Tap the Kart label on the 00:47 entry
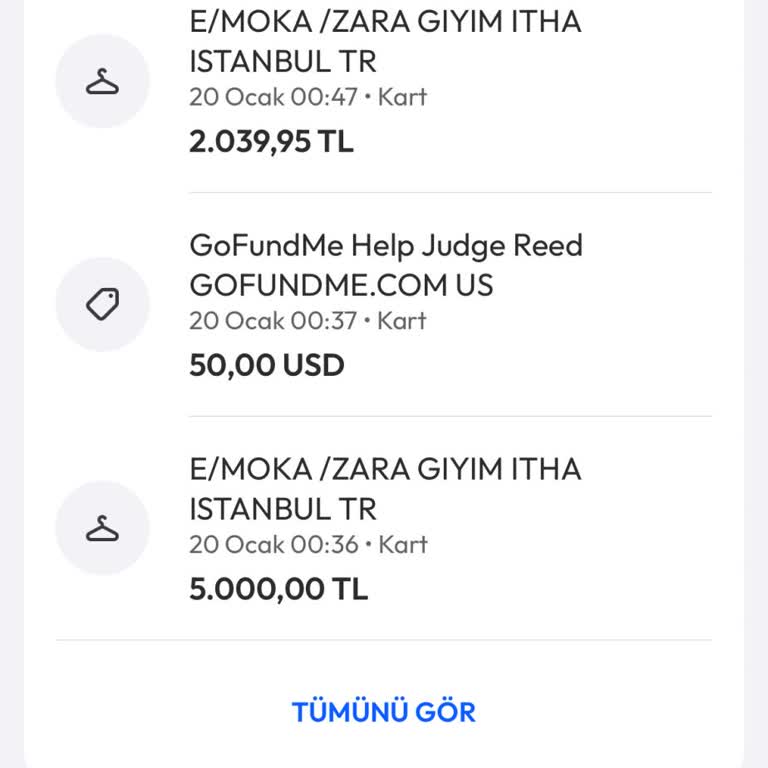Image resolution: width=768 pixels, height=768 pixels. (402, 97)
